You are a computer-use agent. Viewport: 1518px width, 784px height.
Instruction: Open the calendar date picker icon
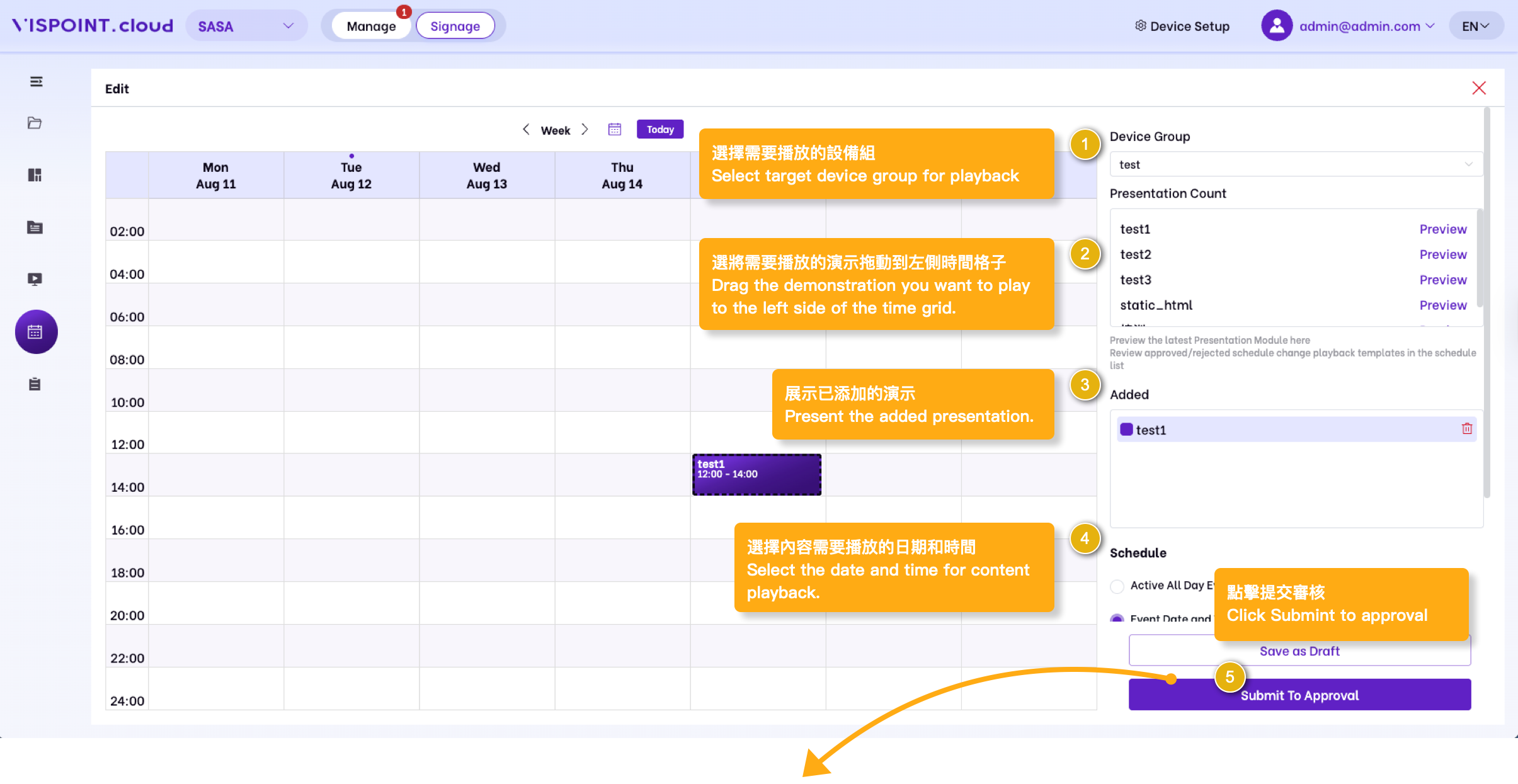coord(614,130)
